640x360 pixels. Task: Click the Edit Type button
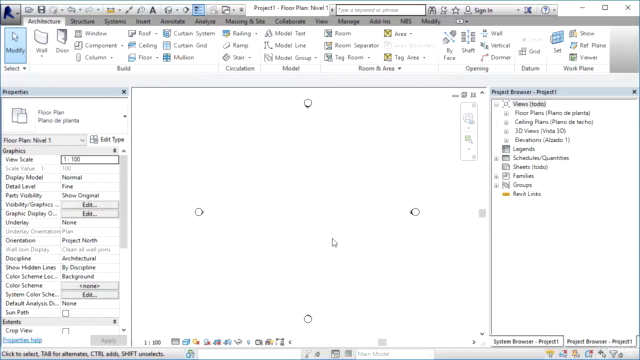click(107, 140)
